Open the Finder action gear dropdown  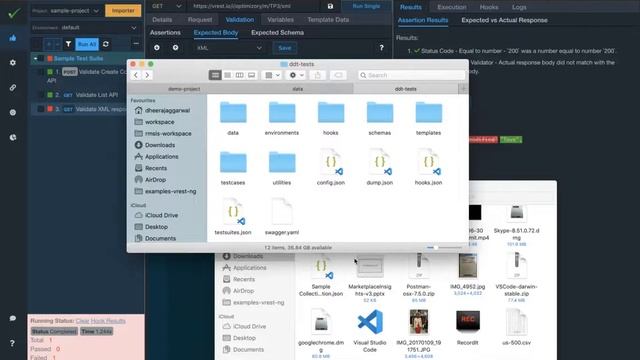pos(296,75)
